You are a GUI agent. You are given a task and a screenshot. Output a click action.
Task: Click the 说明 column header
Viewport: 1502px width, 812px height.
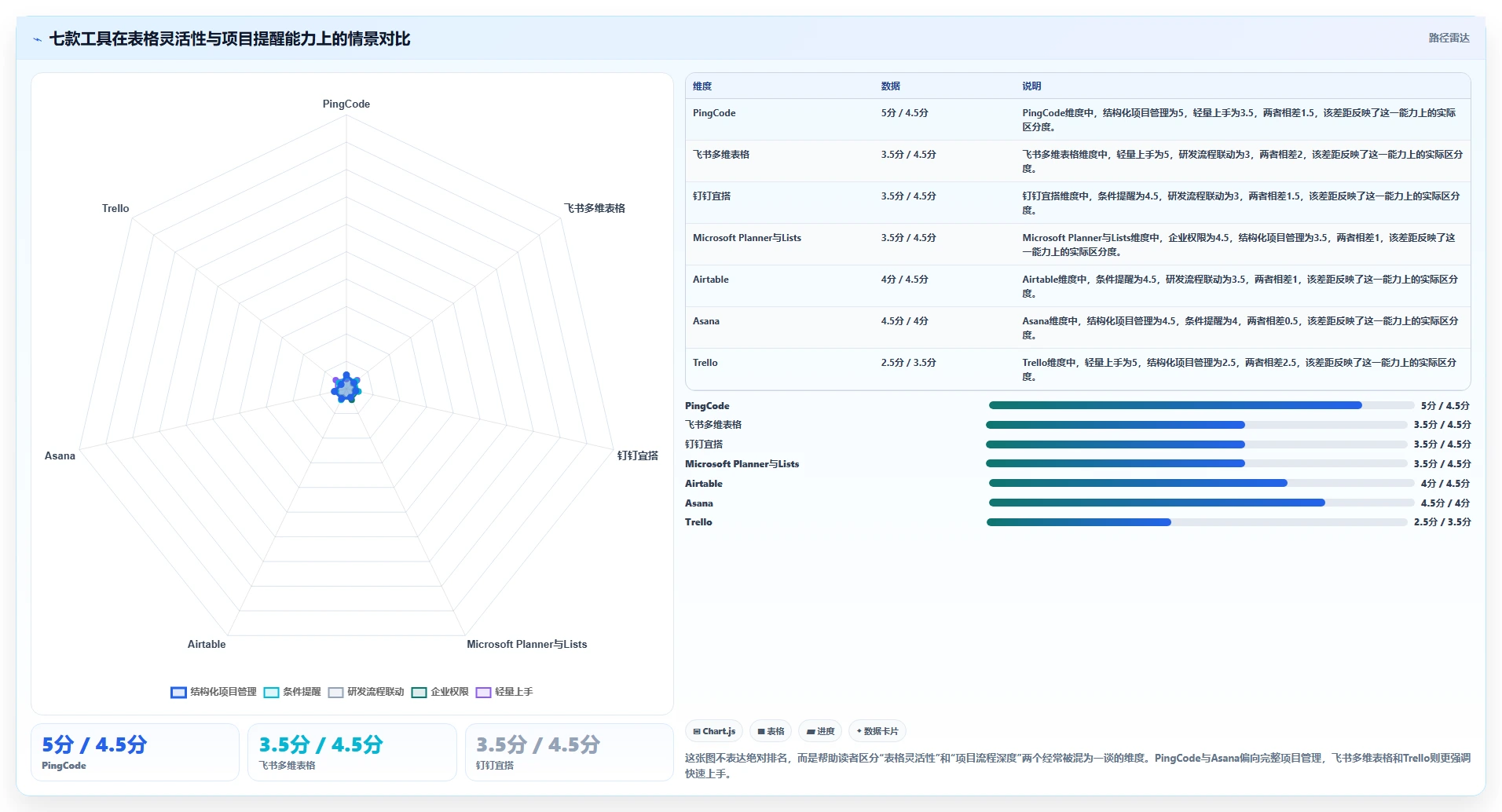(1031, 86)
